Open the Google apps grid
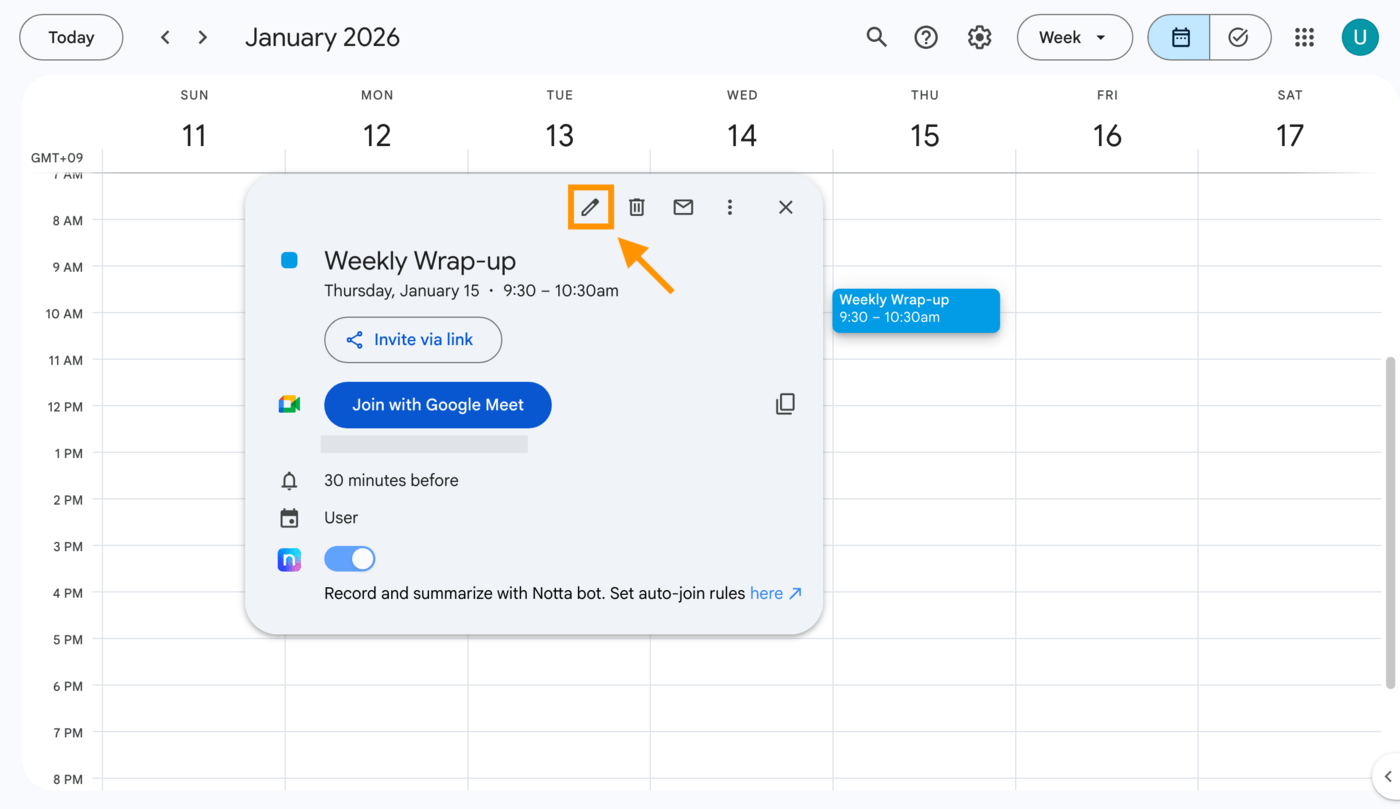 tap(1304, 37)
